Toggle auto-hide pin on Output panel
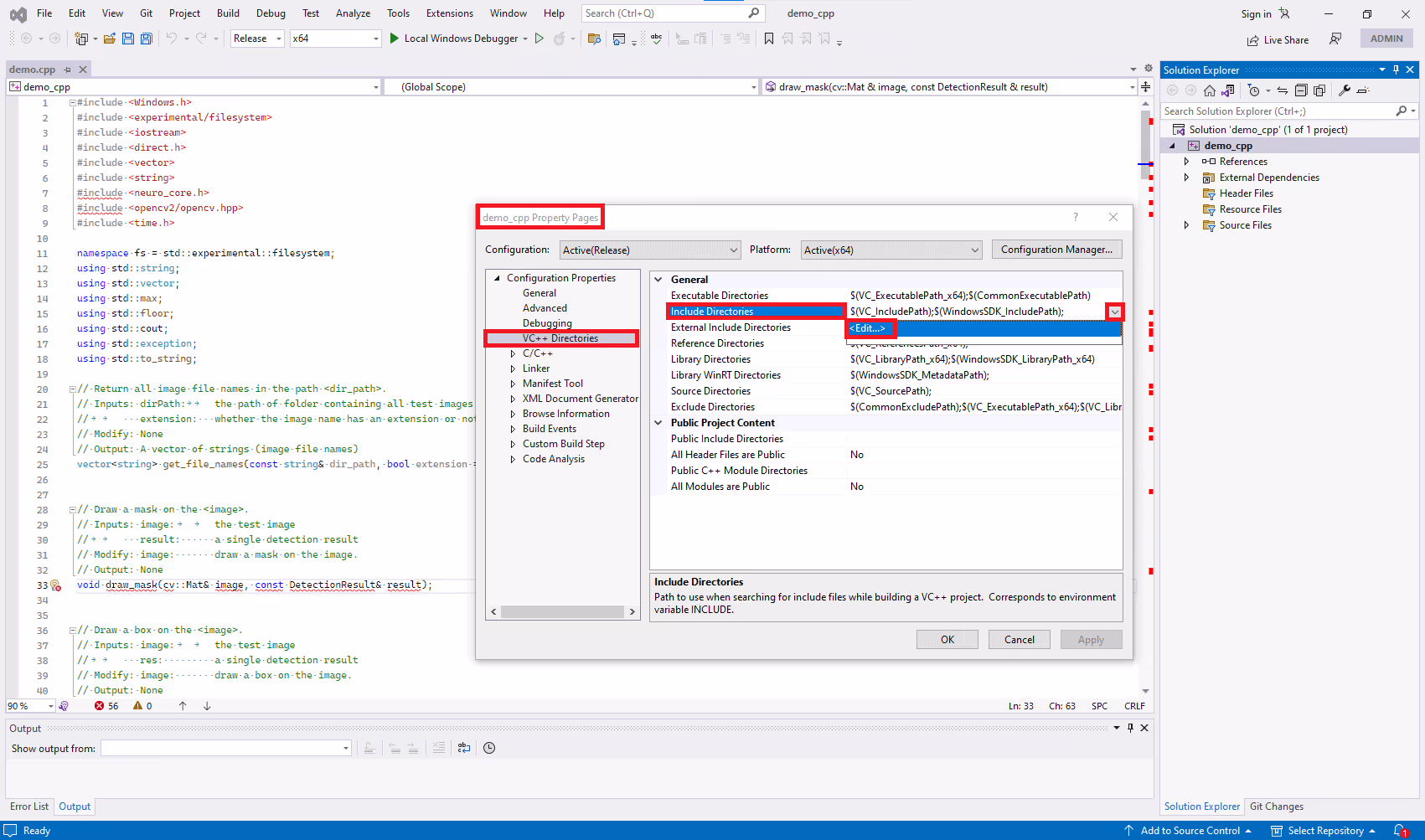Viewport: 1425px width, 840px height. click(1130, 728)
